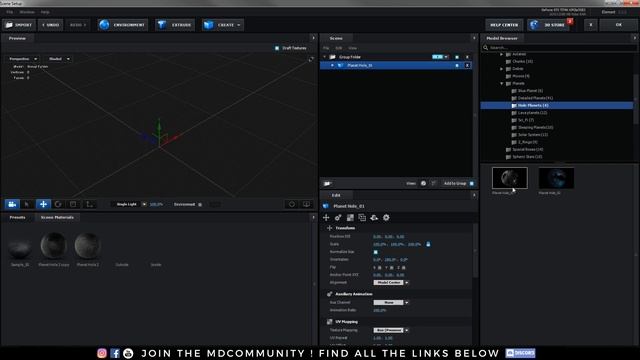
Task: Click the Instagram icon in bottom banner
Action: 102,353
